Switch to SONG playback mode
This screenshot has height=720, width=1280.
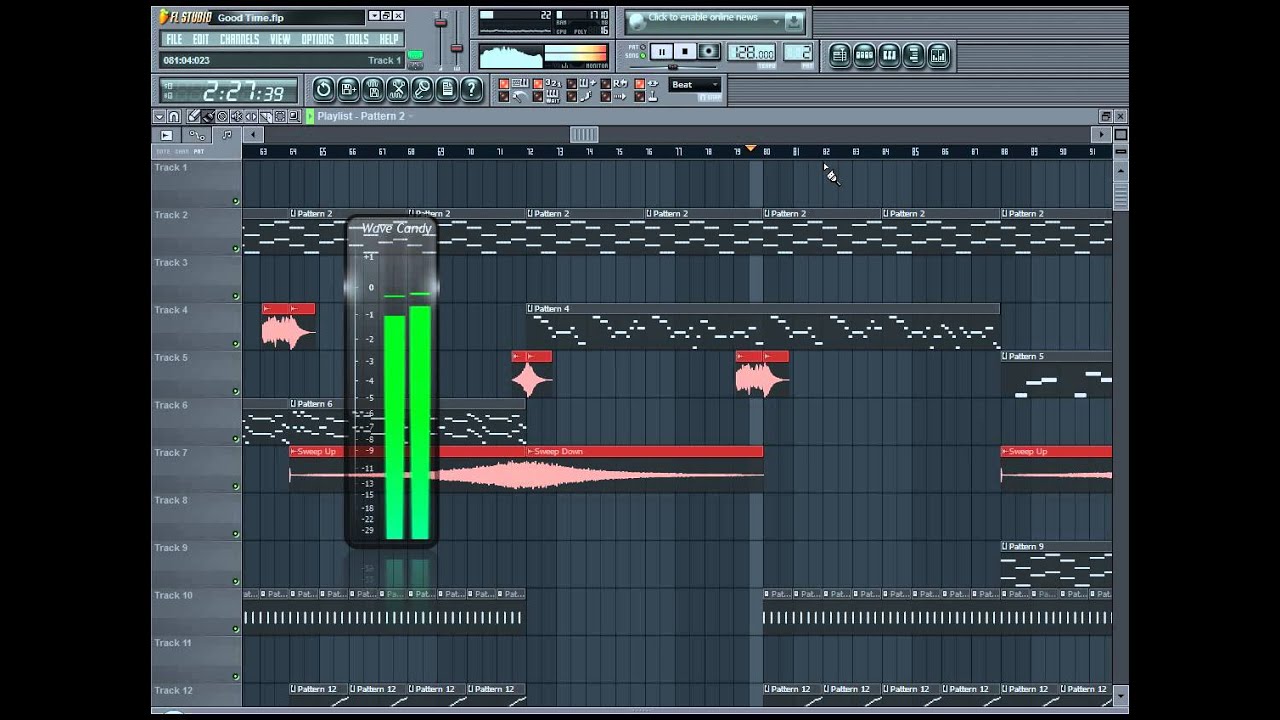click(643, 56)
